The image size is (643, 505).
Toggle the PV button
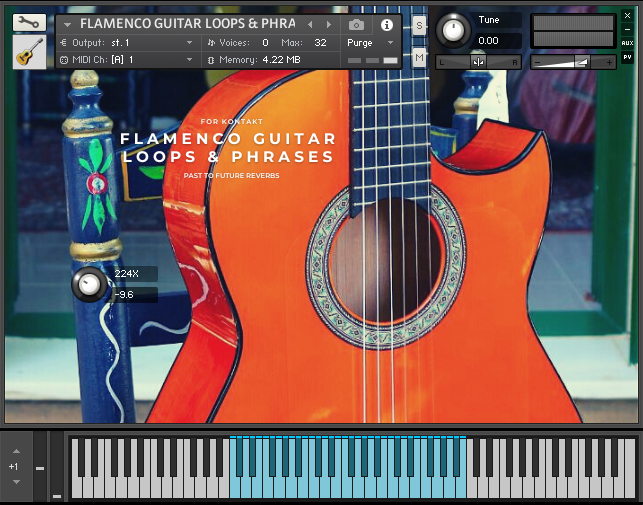[x=627, y=57]
